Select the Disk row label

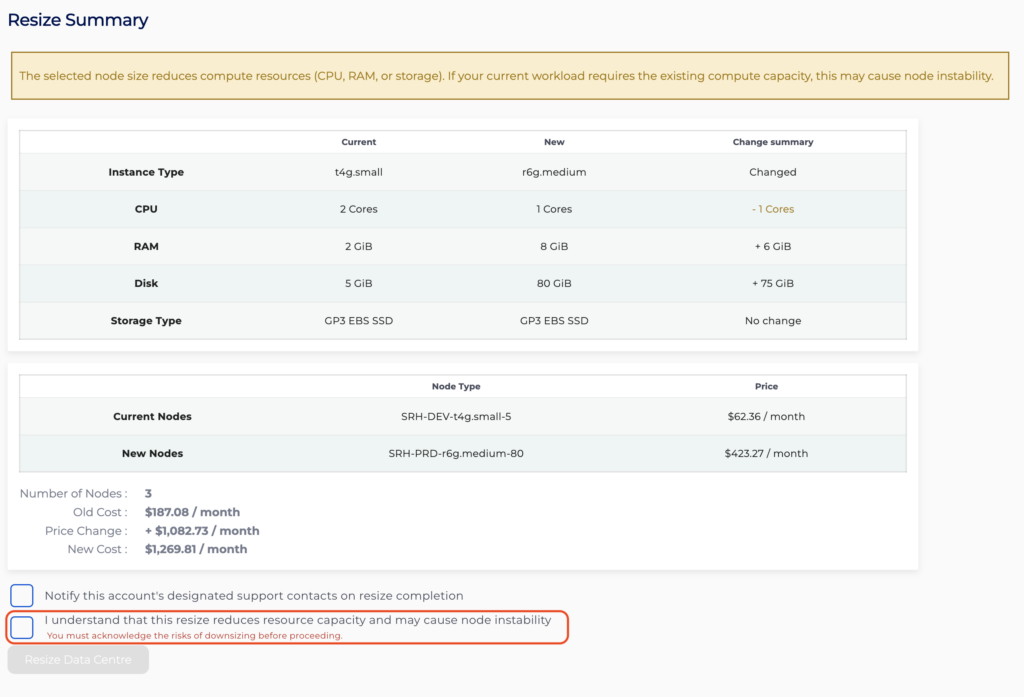(146, 283)
